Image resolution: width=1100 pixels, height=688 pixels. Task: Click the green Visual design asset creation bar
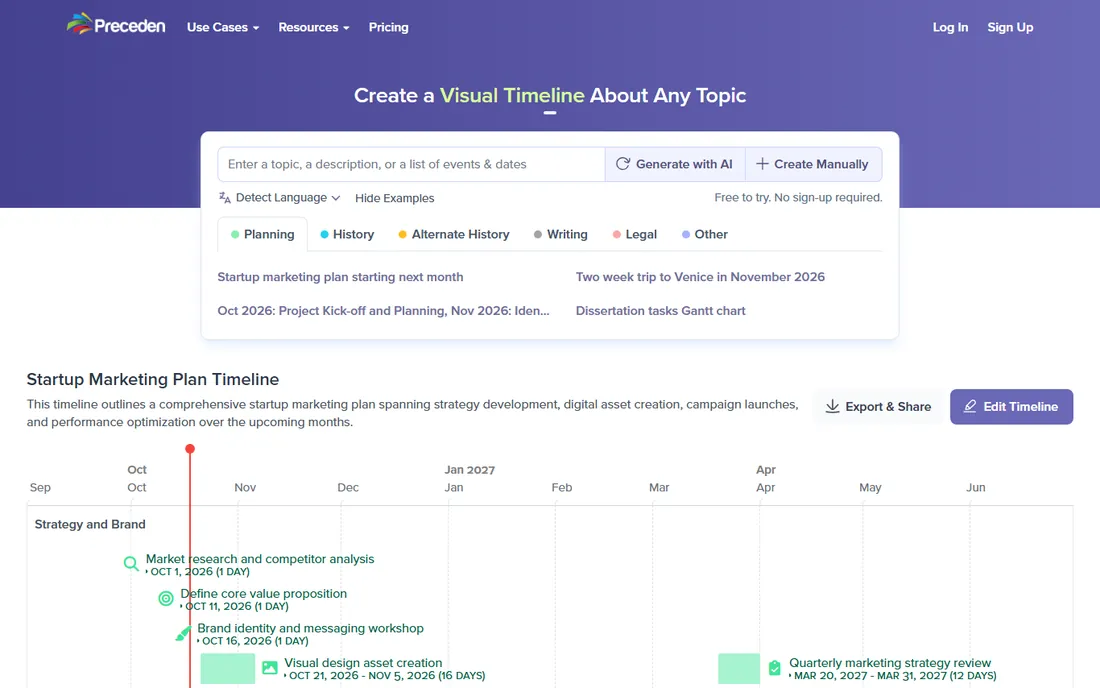[x=227, y=668]
